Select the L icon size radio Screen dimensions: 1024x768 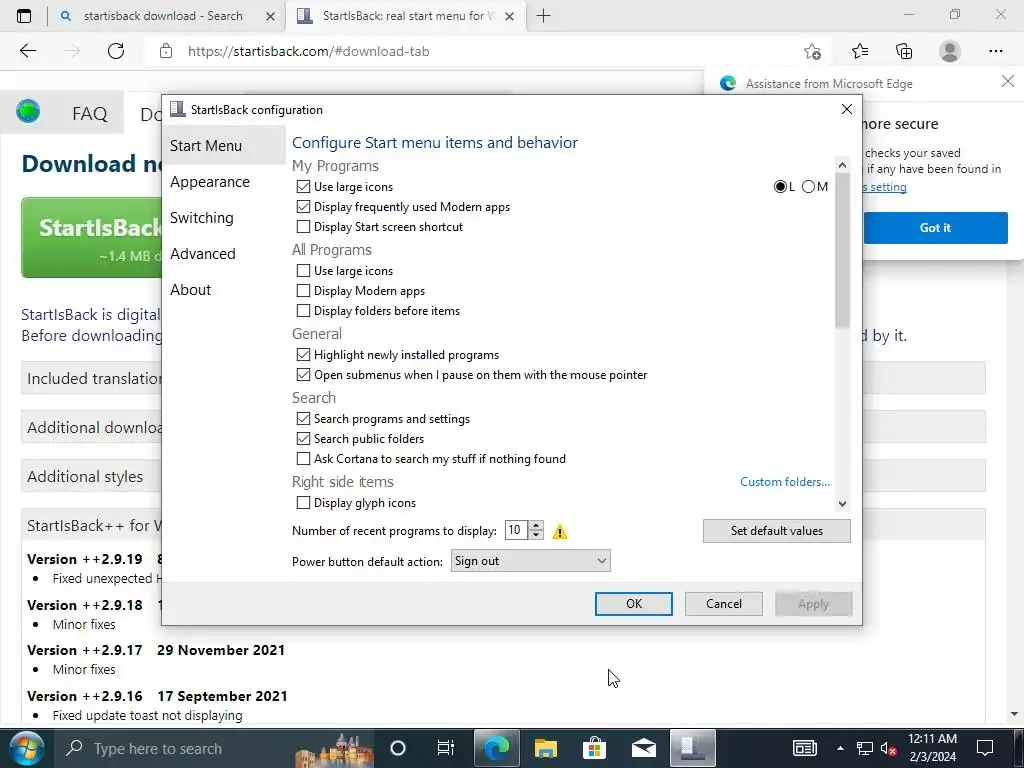pyautogui.click(x=780, y=187)
